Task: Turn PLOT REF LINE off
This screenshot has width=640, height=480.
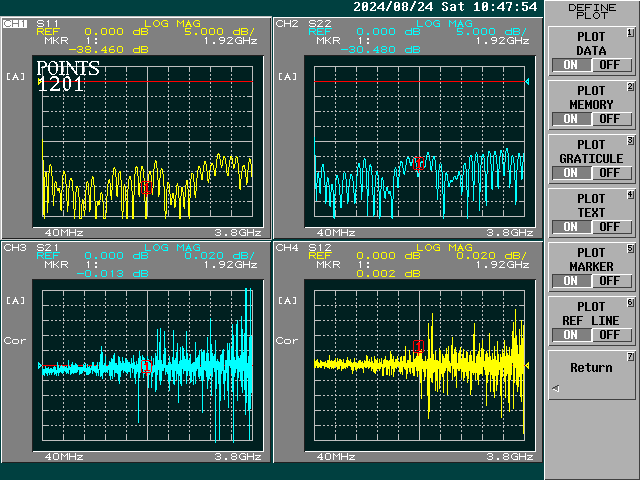Action: 609,335
